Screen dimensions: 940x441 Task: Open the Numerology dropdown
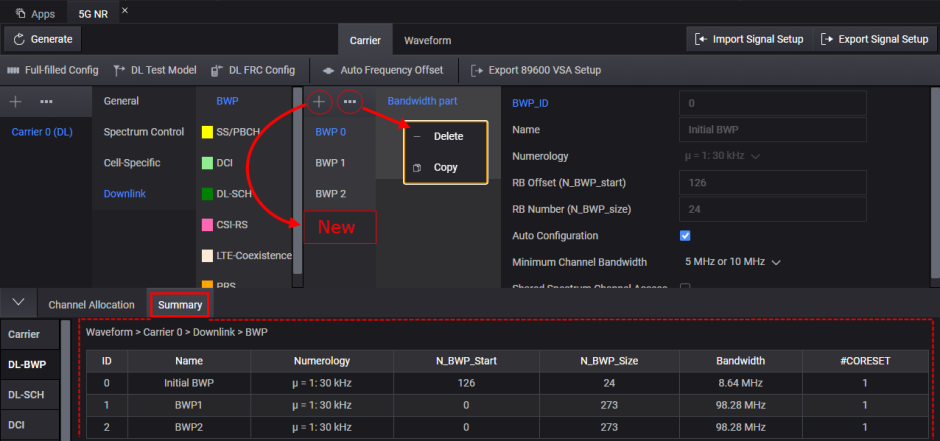722,156
